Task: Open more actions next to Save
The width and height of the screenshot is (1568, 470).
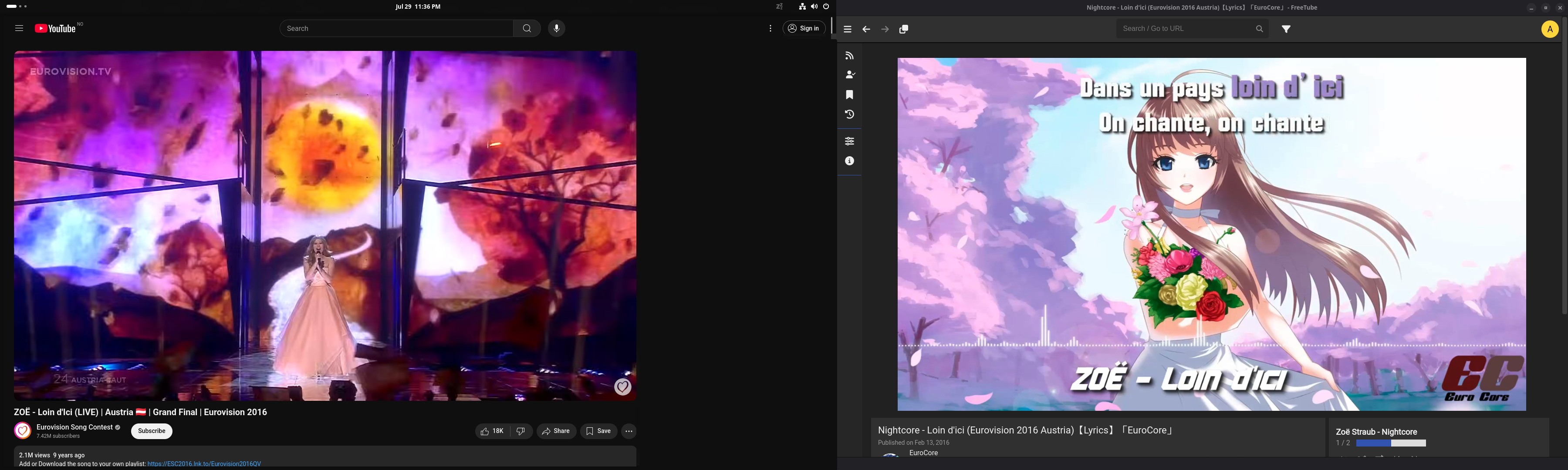Action: pos(629,431)
